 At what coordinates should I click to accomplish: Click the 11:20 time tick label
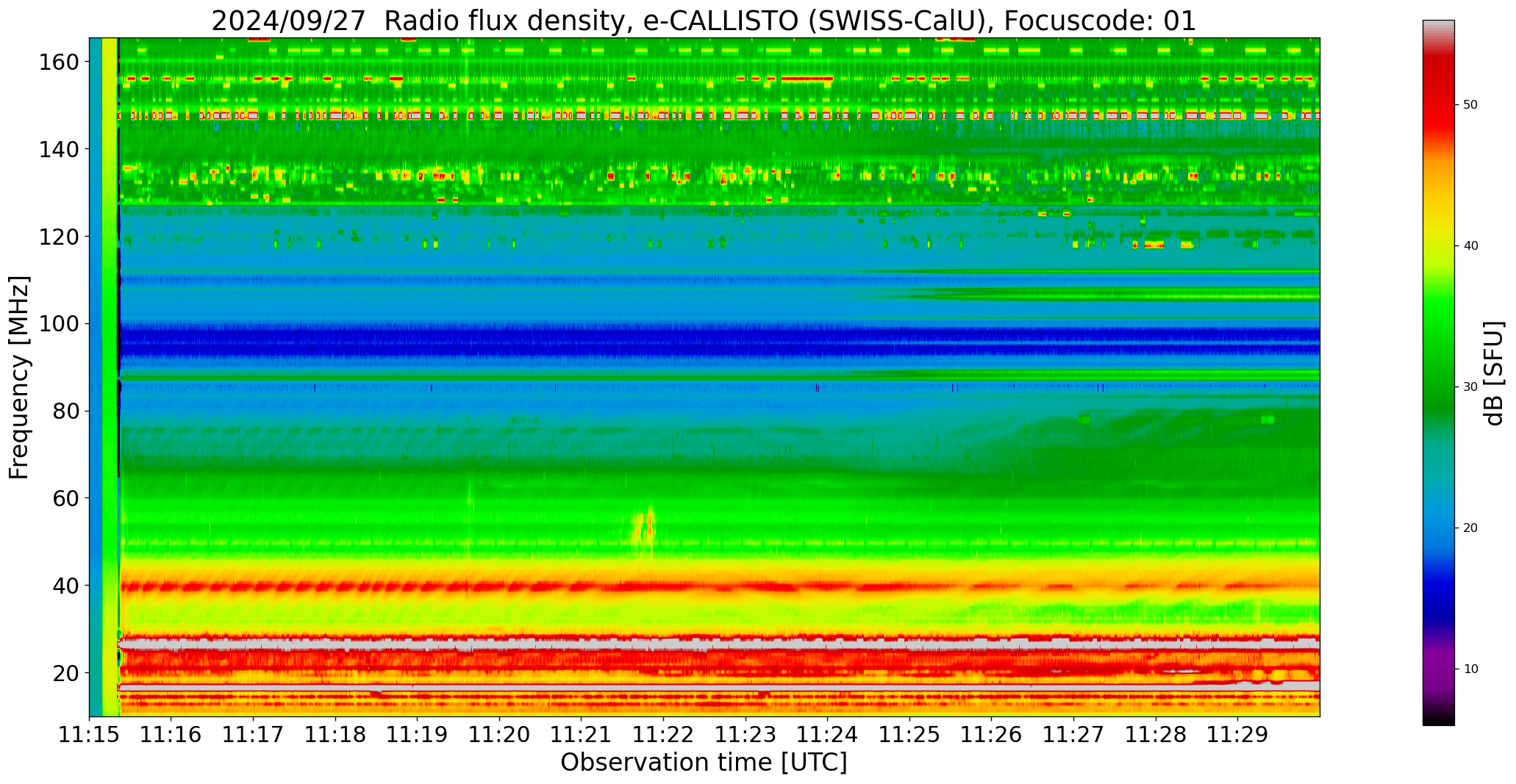[x=500, y=735]
